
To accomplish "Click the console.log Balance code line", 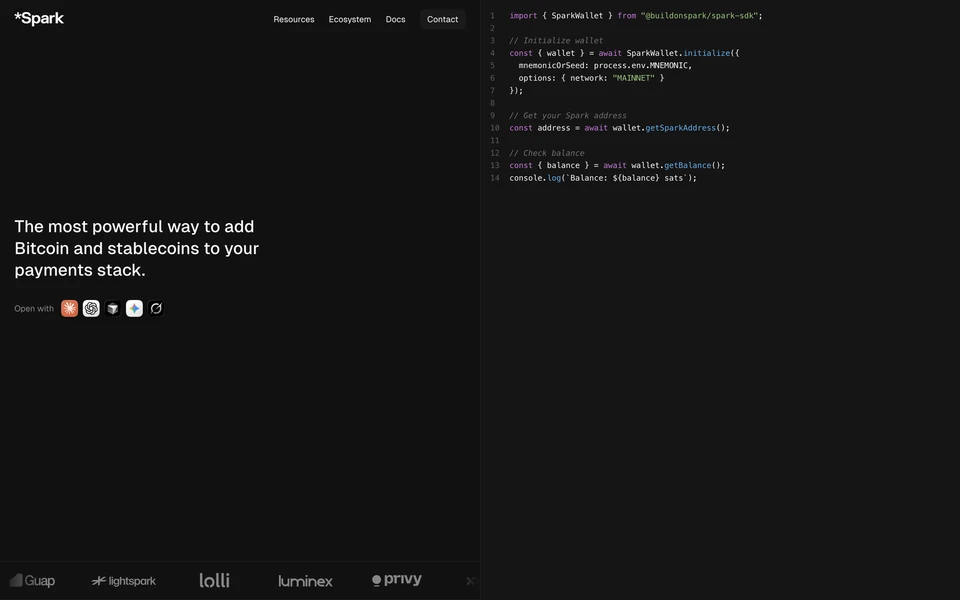I will tap(603, 178).
